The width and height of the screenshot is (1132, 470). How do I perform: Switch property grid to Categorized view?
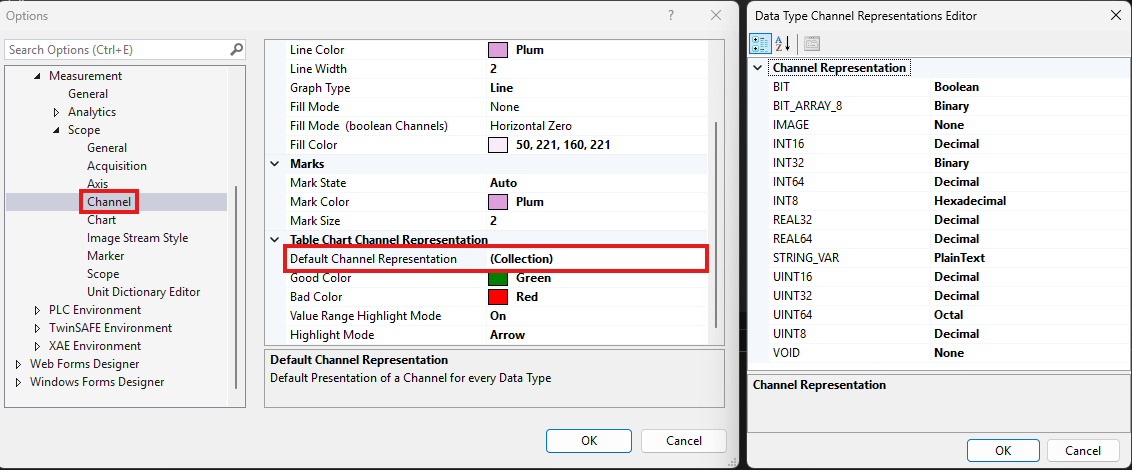(x=759, y=43)
